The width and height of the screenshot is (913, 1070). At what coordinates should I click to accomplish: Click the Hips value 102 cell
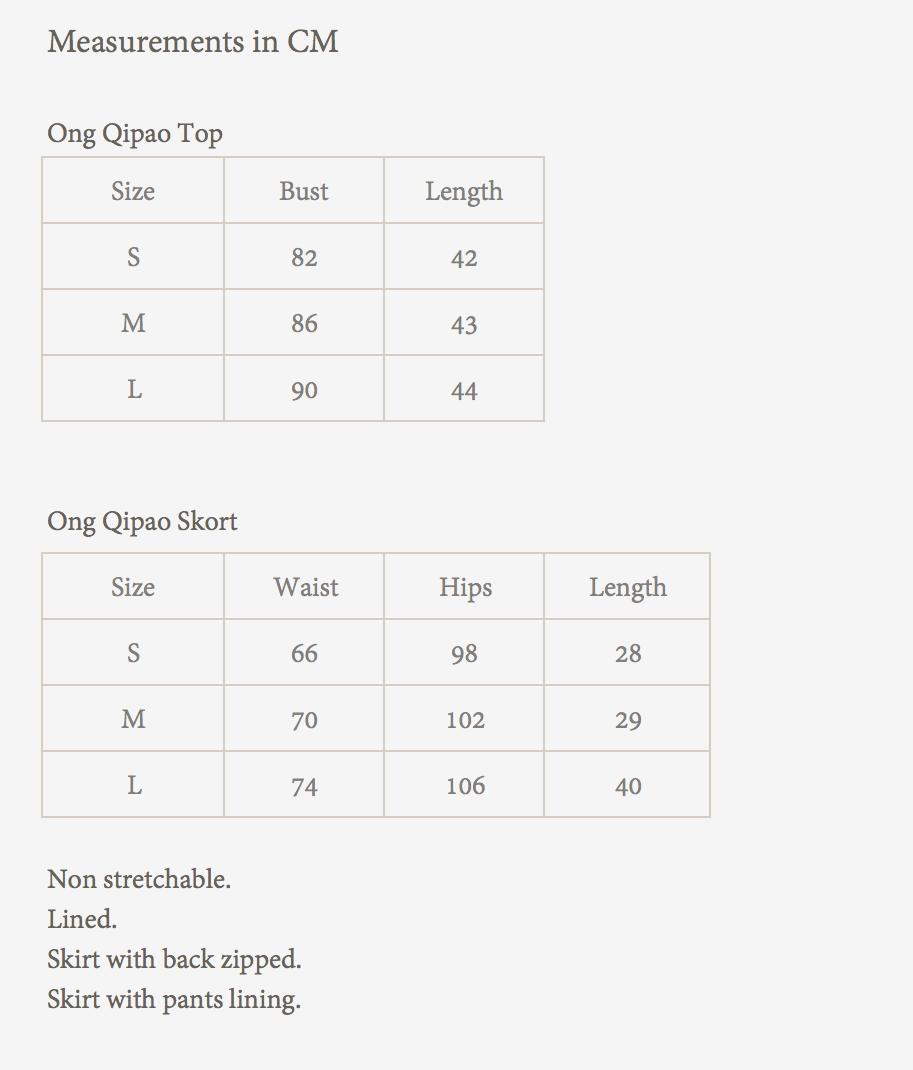[465, 720]
